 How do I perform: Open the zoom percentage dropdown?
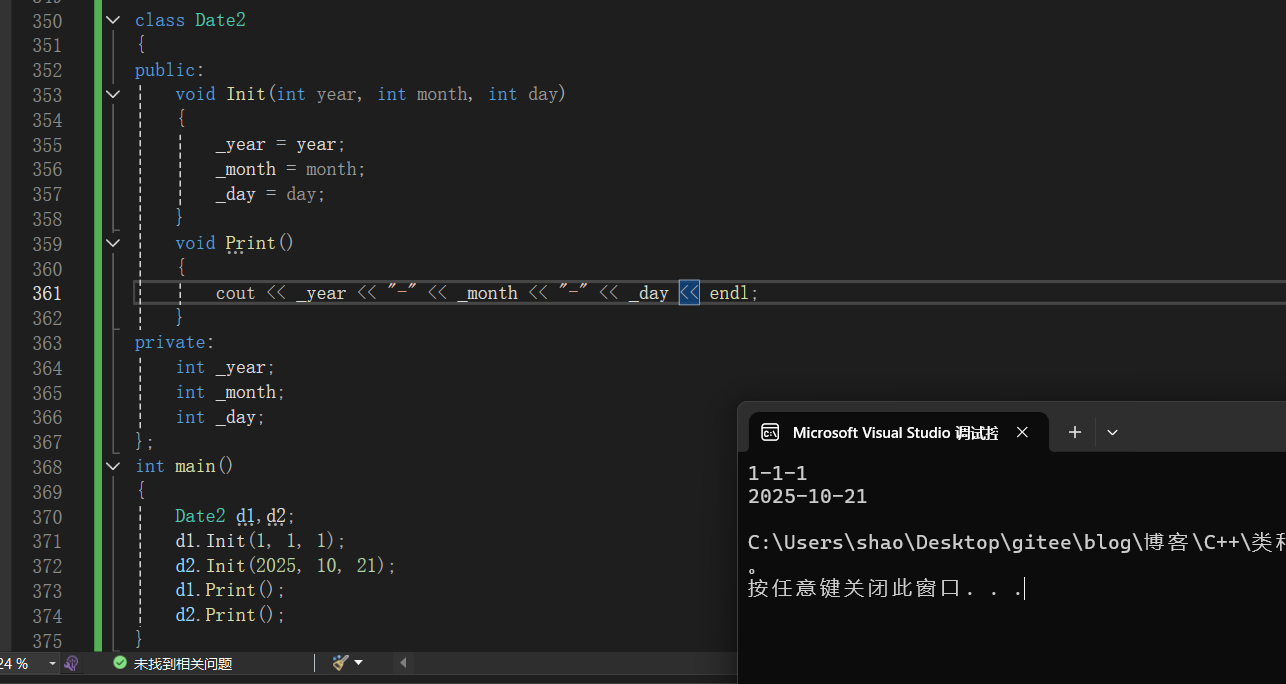click(x=51, y=663)
